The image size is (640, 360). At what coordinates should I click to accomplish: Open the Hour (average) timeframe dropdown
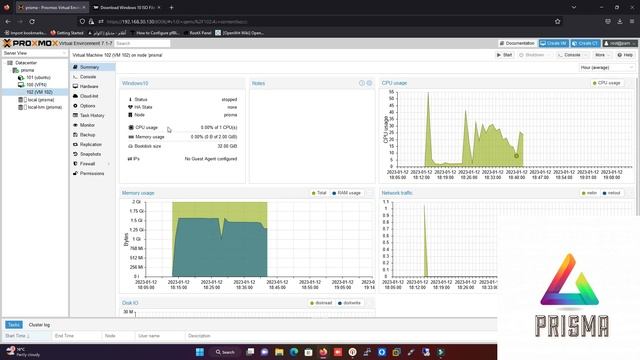pos(606,68)
